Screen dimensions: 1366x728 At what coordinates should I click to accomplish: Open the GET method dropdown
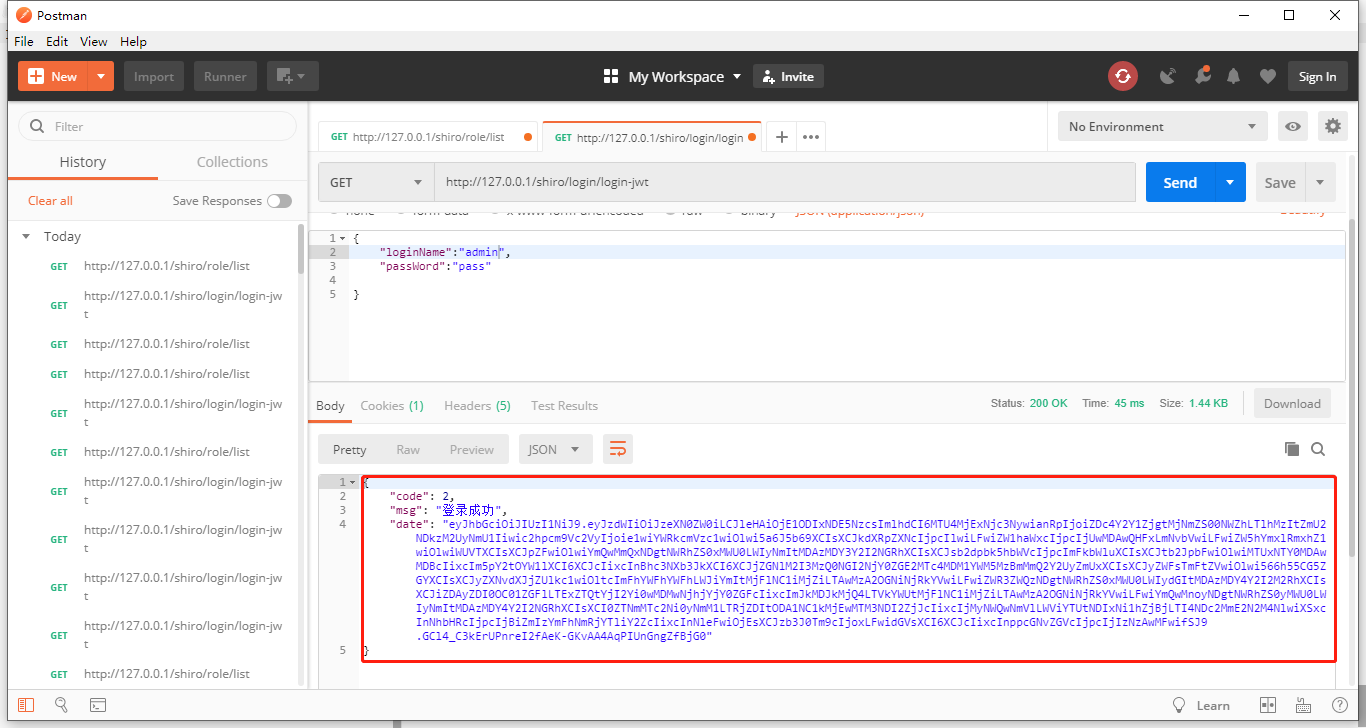376,183
